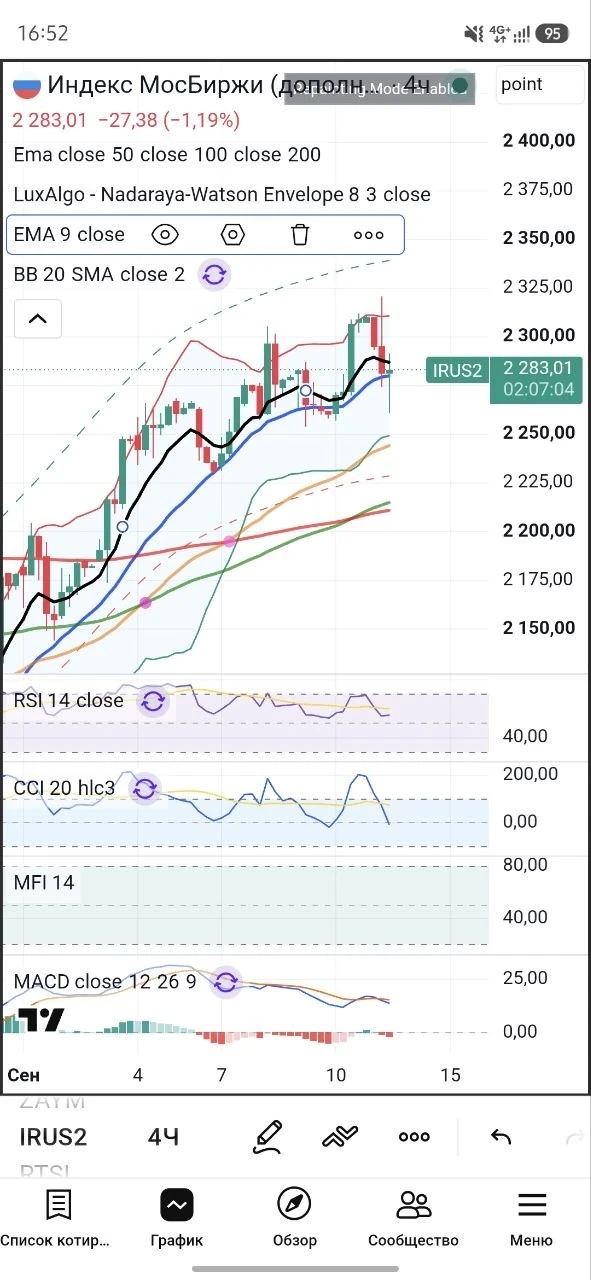Screen dimensions: 591x1280
Task: Open more options for EMA 9
Action: 369,235
